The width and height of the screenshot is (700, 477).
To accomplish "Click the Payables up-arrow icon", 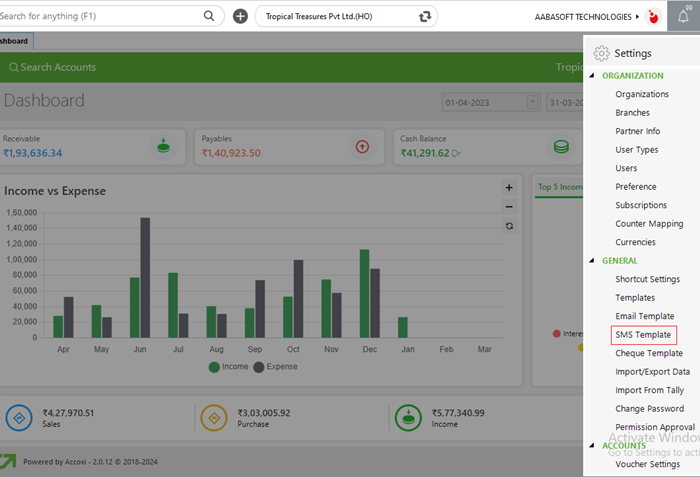I will (361, 146).
